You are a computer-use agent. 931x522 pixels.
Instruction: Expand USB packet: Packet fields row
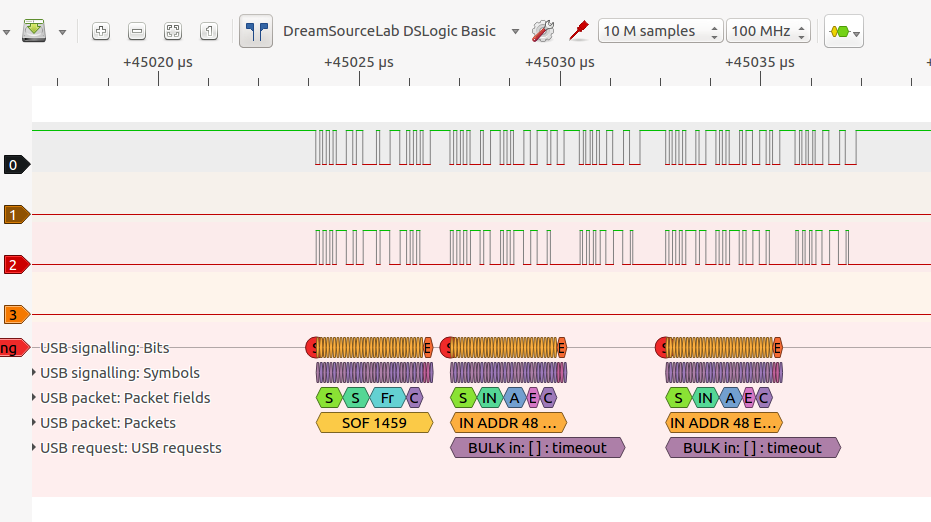click(34, 397)
